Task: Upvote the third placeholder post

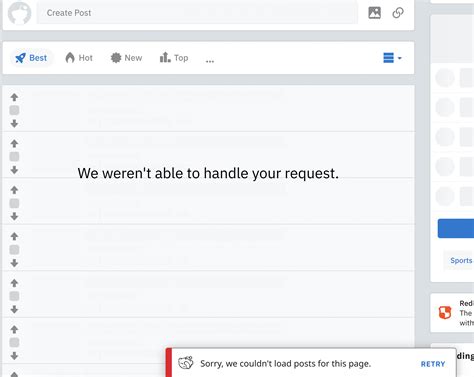Action: [x=14, y=190]
